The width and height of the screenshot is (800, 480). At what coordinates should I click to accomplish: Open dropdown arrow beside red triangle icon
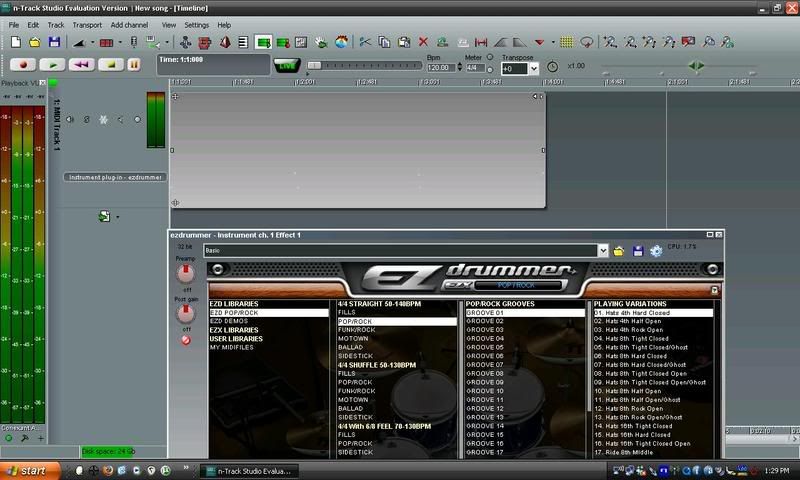[553, 43]
